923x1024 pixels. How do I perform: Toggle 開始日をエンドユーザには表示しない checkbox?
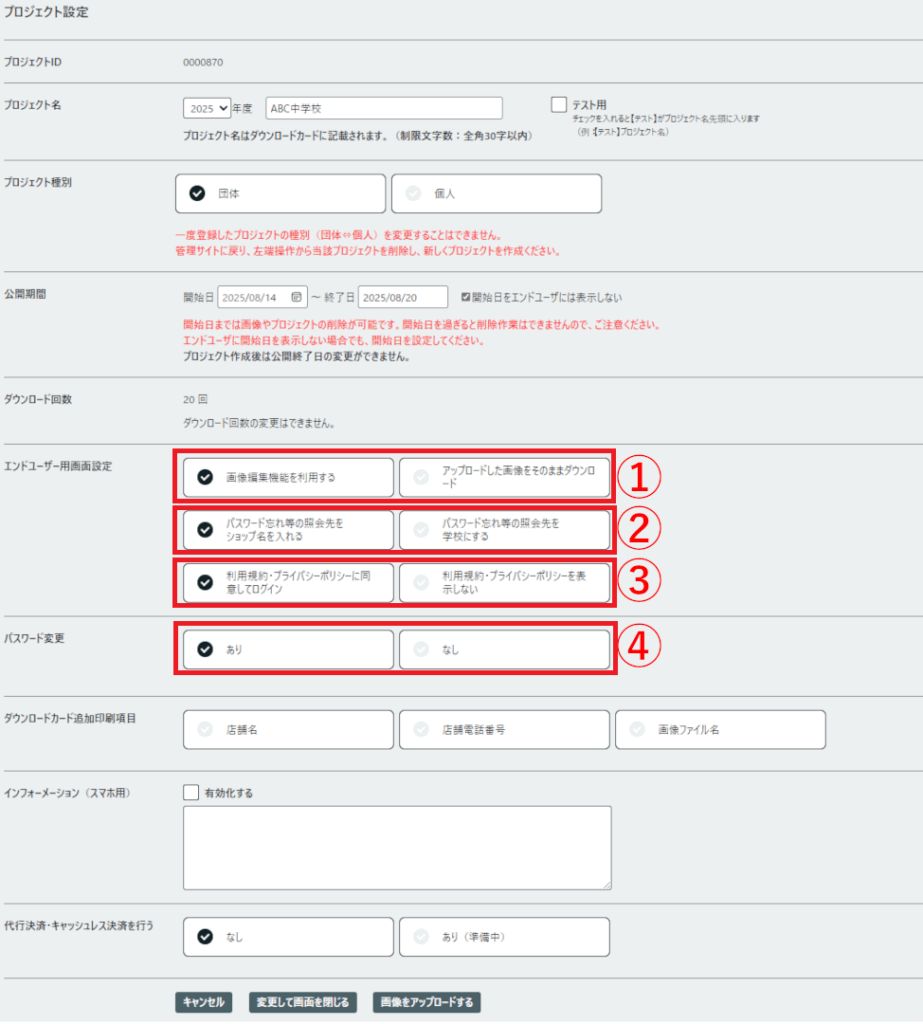466,298
